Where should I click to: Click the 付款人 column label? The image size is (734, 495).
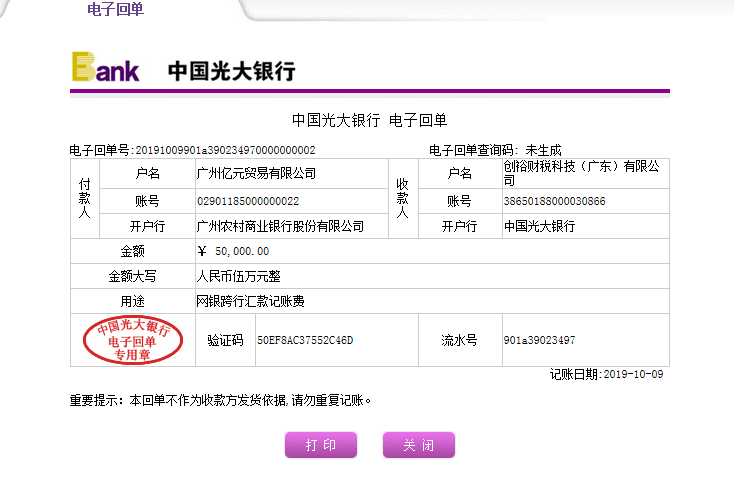[85, 199]
